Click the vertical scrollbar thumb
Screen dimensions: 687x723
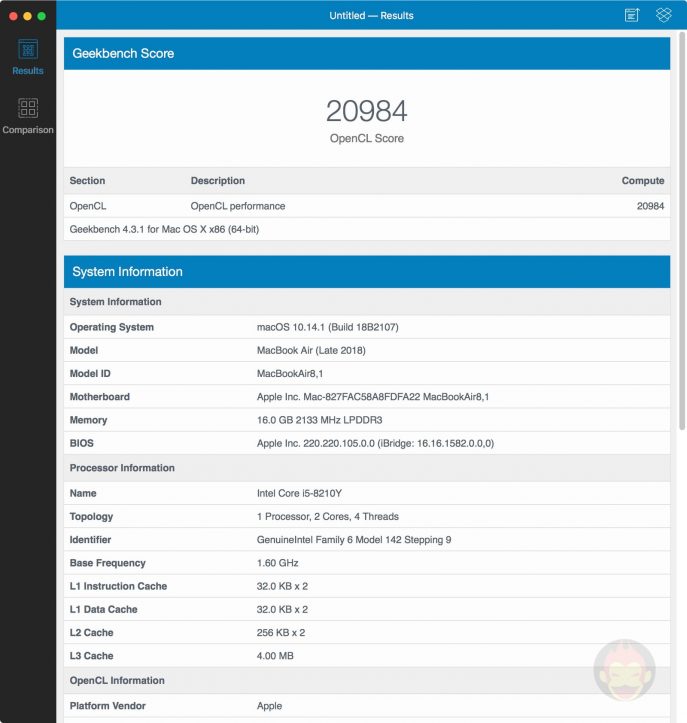[682, 230]
